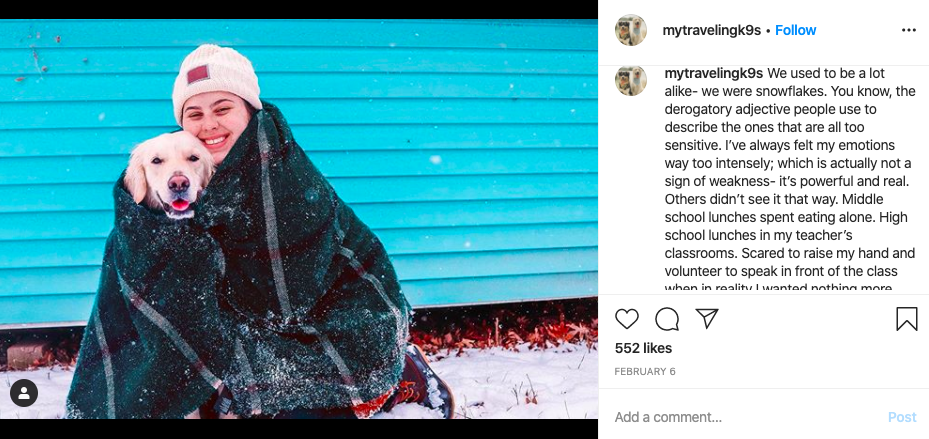Click the avatar beside the caption text
Viewport: 929px width, 439px height.
(631, 80)
